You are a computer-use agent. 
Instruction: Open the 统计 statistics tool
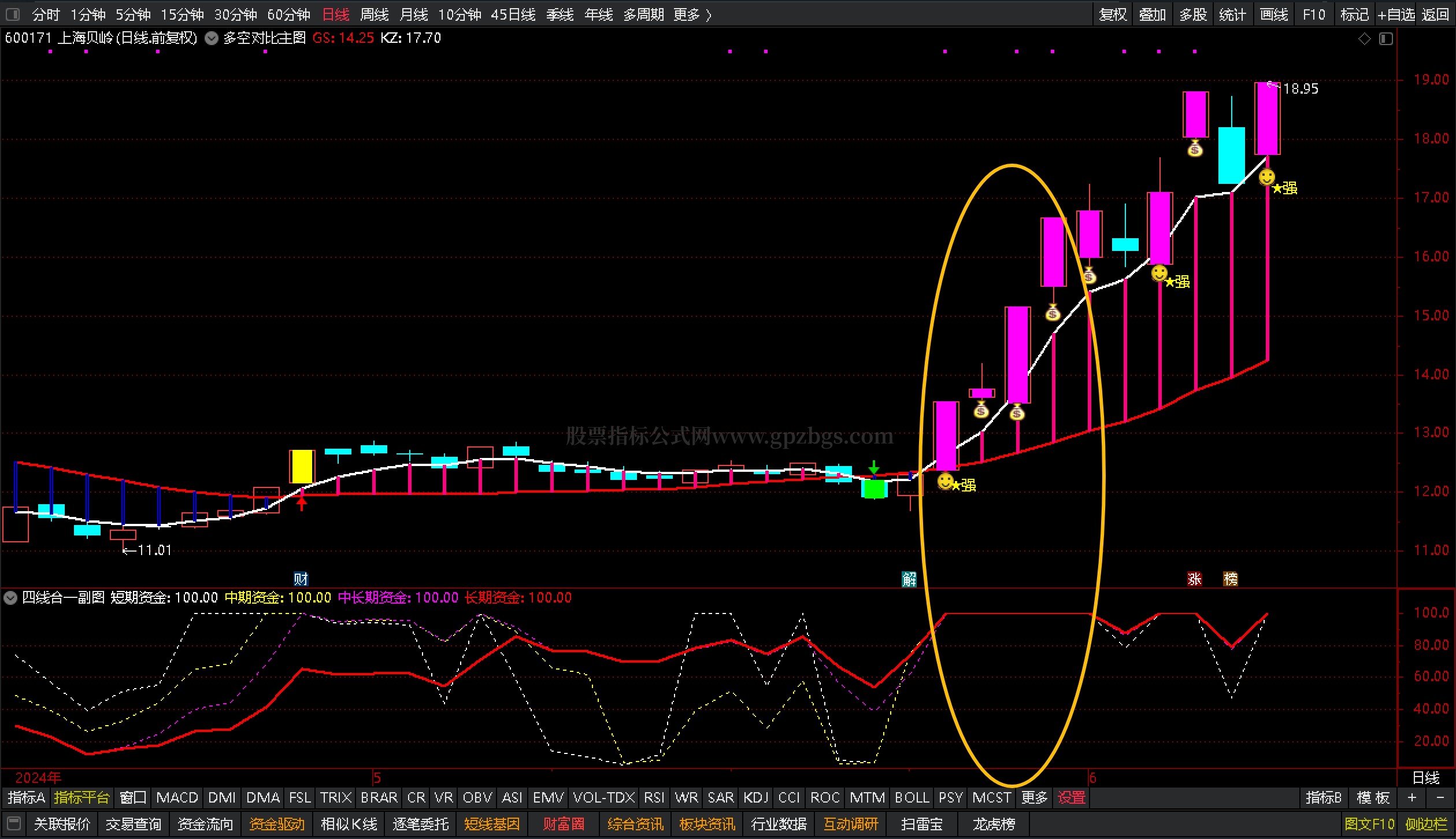[x=1232, y=14]
